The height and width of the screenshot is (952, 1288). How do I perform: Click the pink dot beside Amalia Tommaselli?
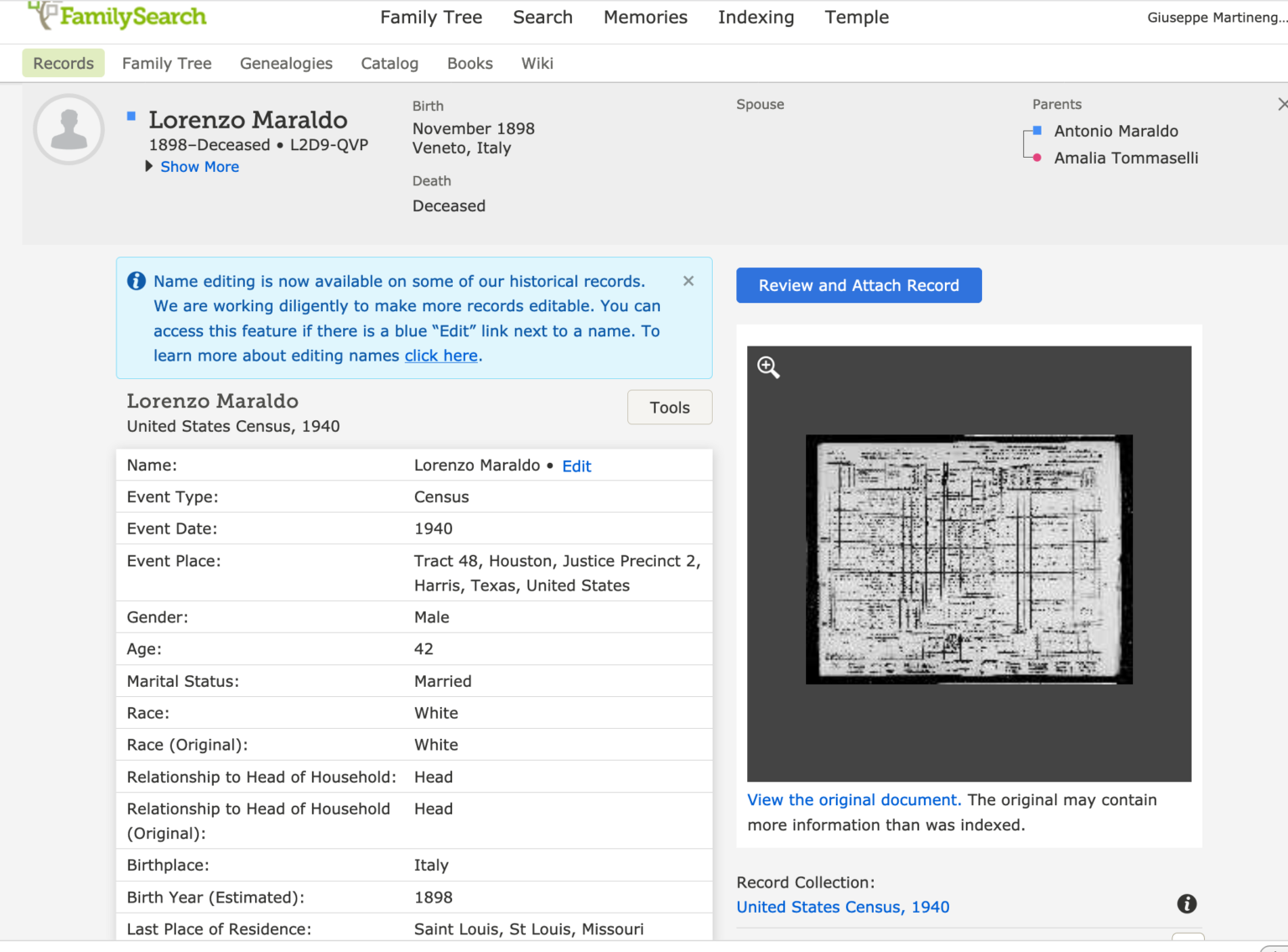point(1036,158)
